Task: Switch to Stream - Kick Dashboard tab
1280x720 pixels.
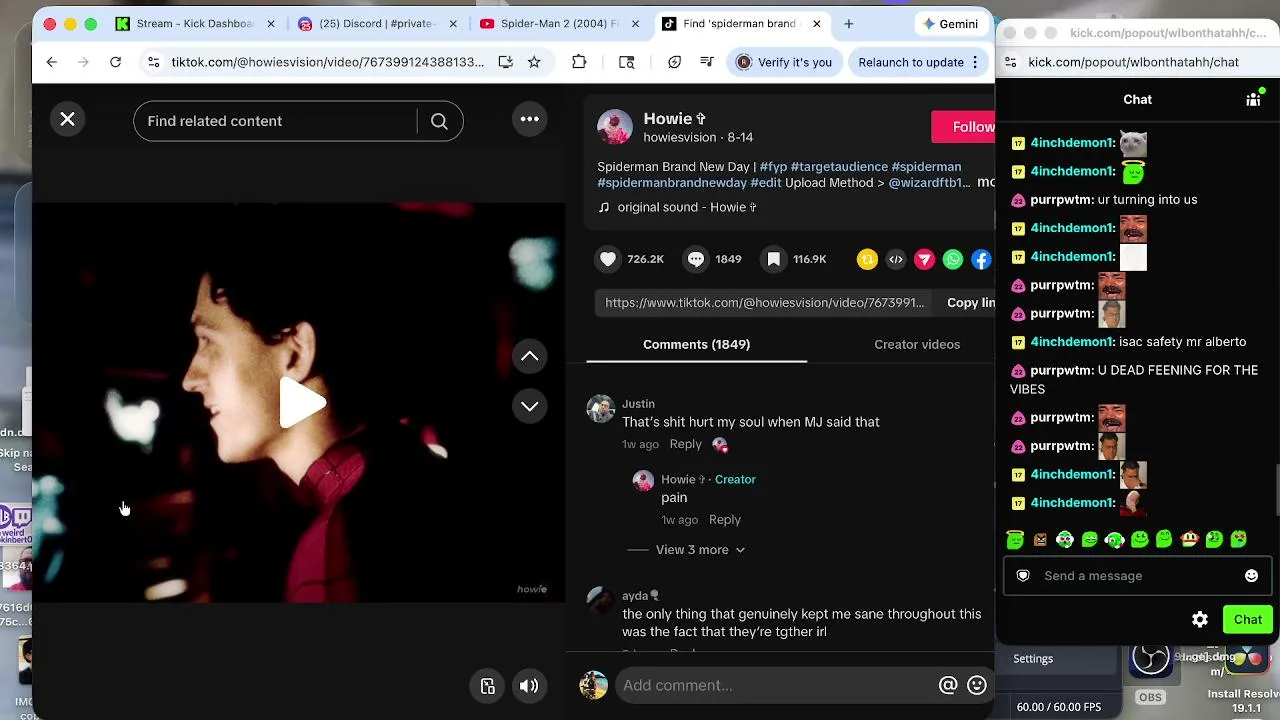Action: click(195, 23)
